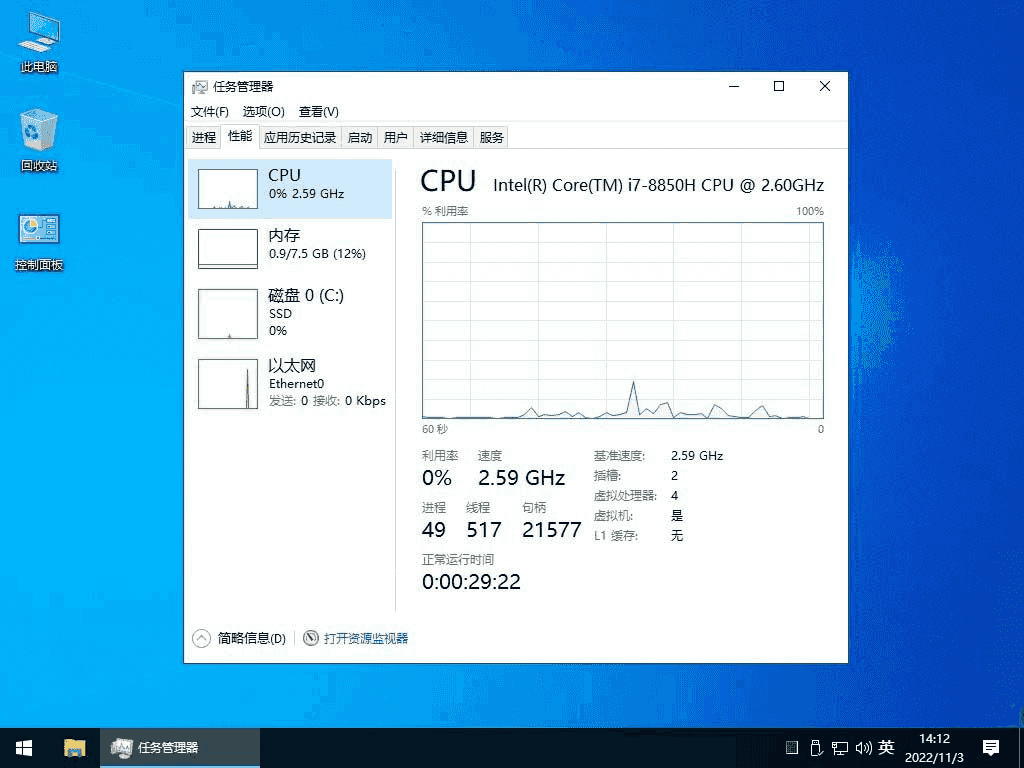Screen dimensions: 1024x768
Task: Open File Explorer from the taskbar
Action: click(x=74, y=747)
